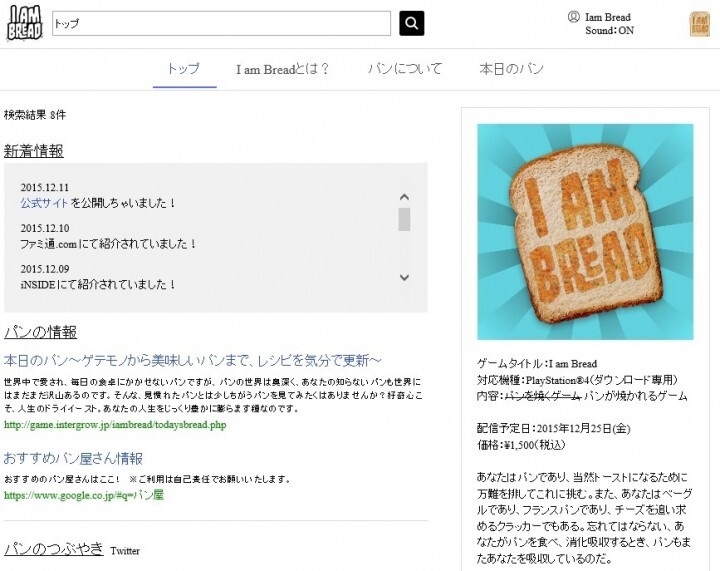Click the 2015.12.11 news date

45,187
